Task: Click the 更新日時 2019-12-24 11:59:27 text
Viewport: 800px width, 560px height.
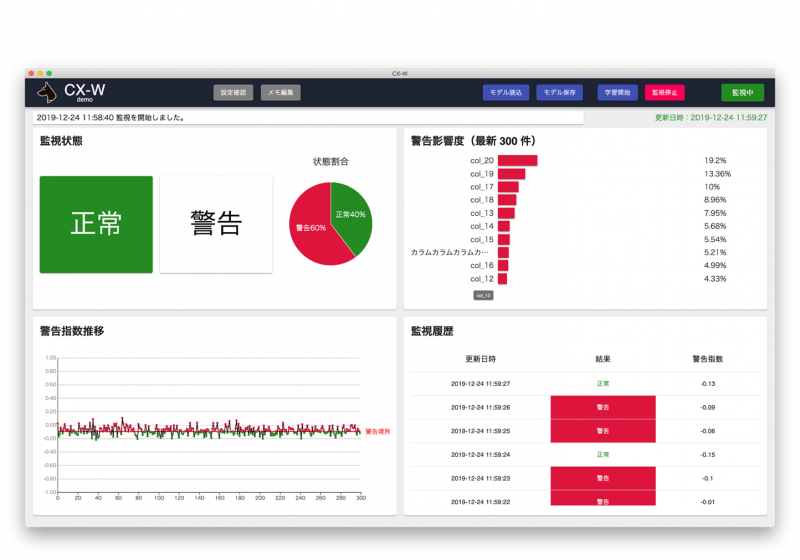Action: pyautogui.click(x=711, y=117)
